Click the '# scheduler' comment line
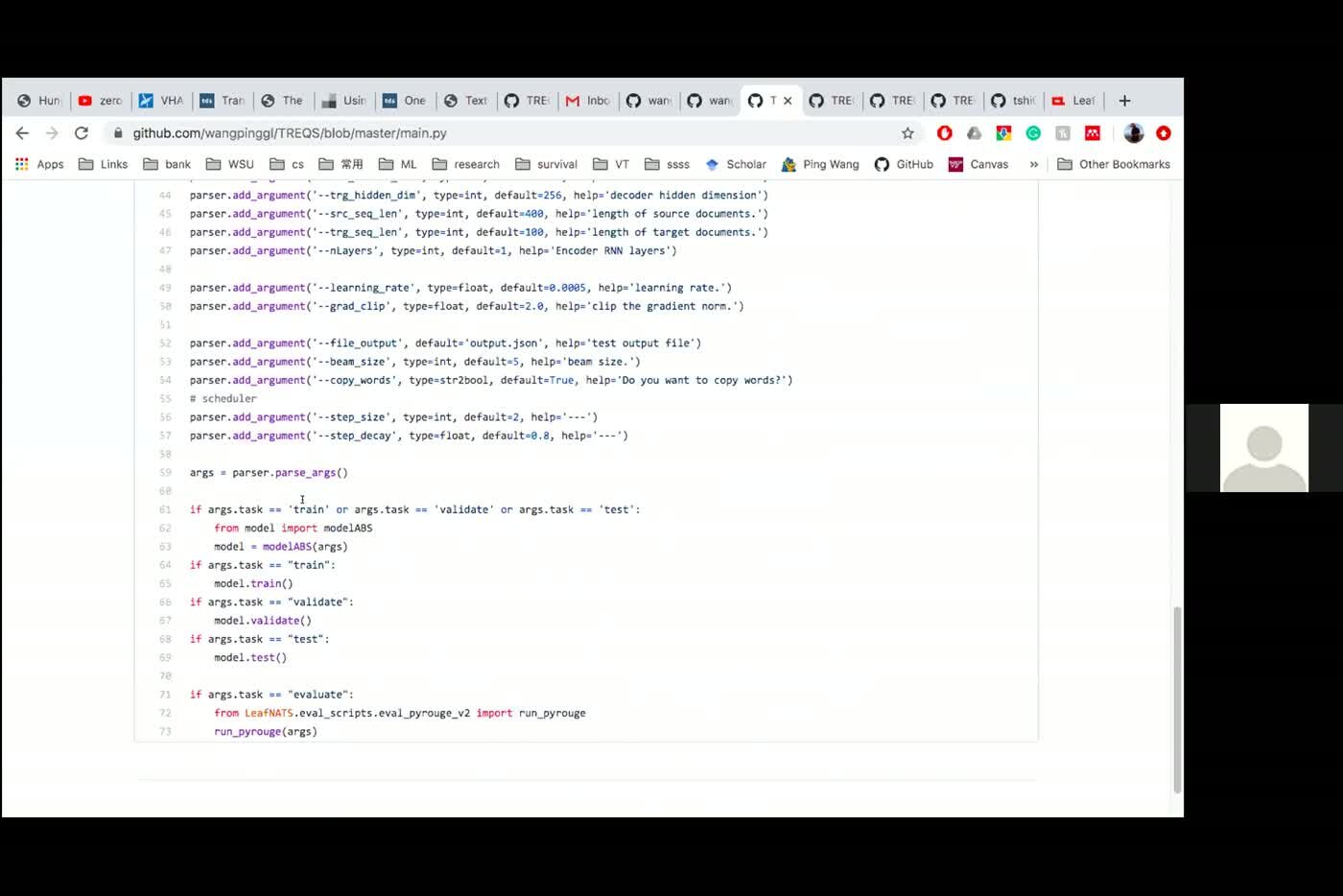The image size is (1343, 896). tap(224, 399)
